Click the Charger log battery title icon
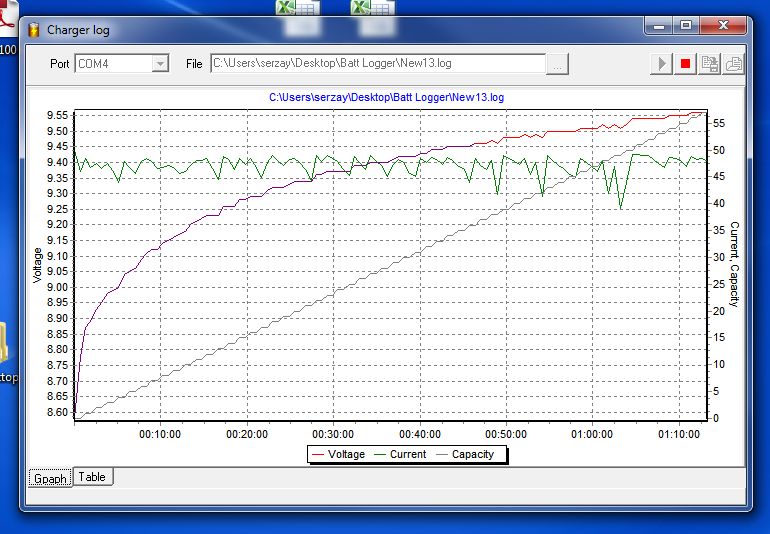770x534 pixels. (34, 29)
